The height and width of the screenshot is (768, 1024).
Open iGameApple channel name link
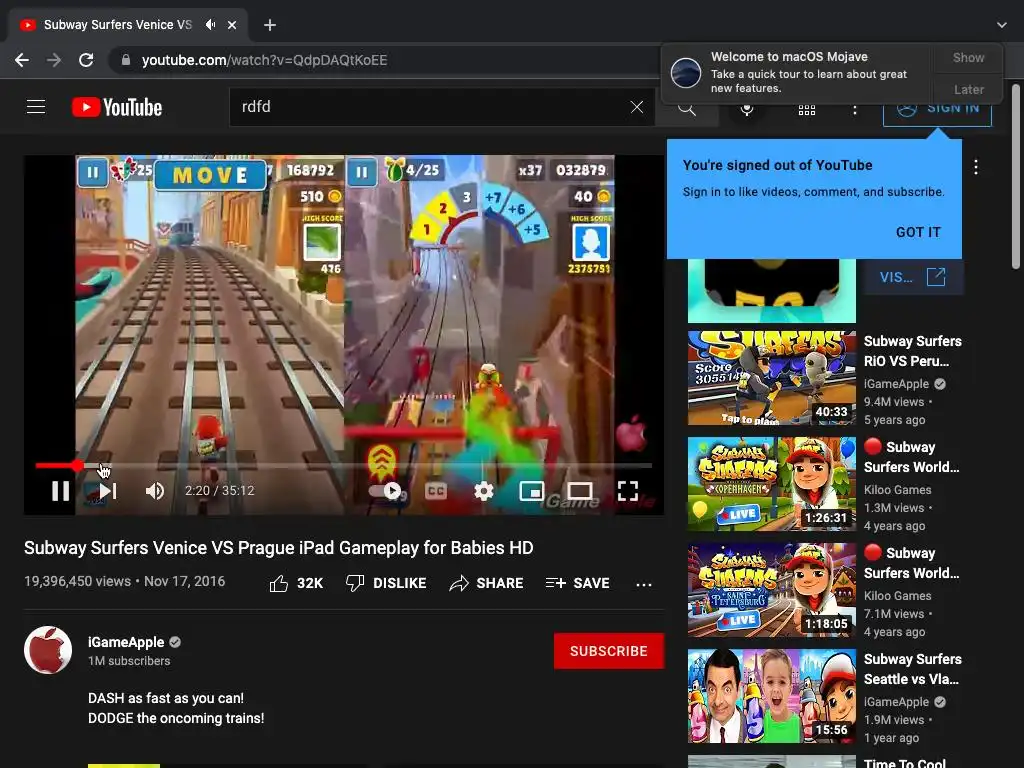coord(126,642)
